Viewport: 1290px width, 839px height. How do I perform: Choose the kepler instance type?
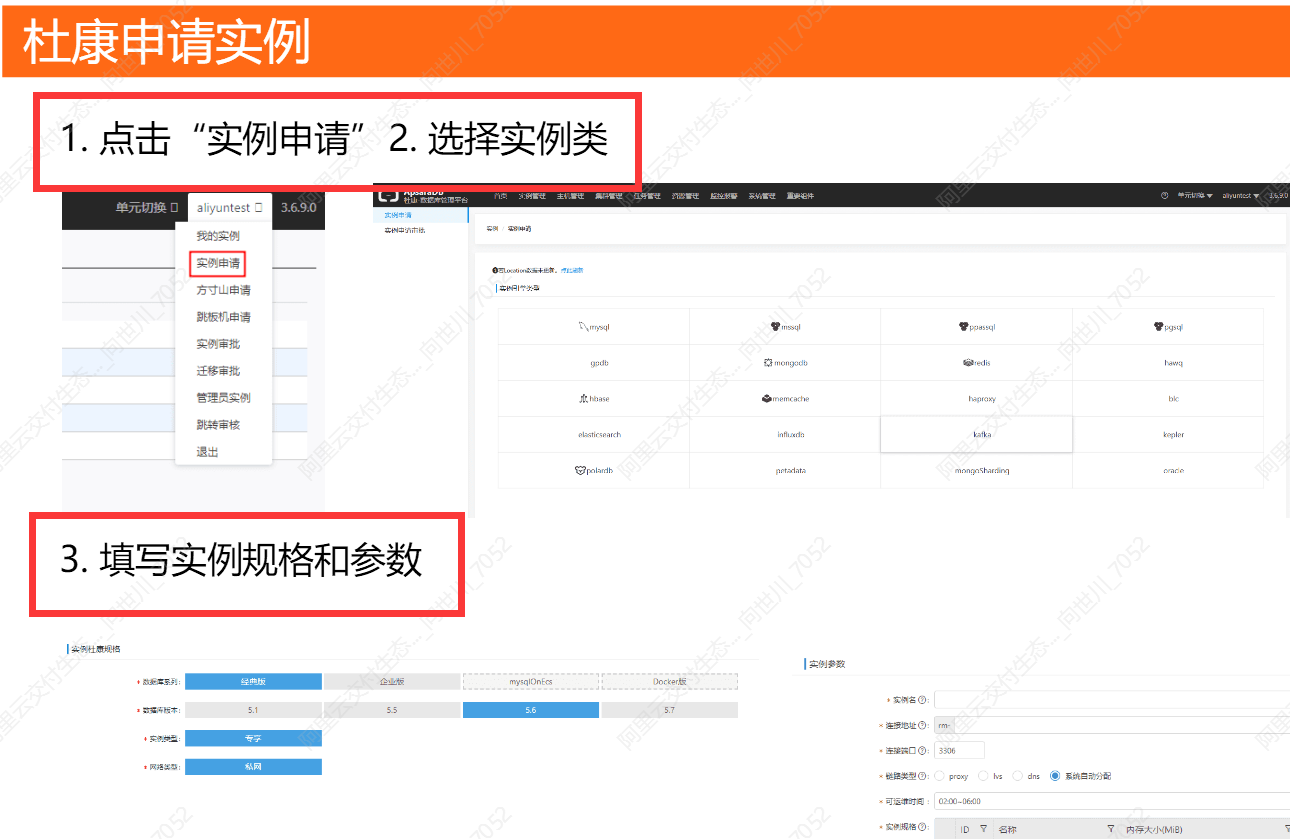click(x=1168, y=435)
